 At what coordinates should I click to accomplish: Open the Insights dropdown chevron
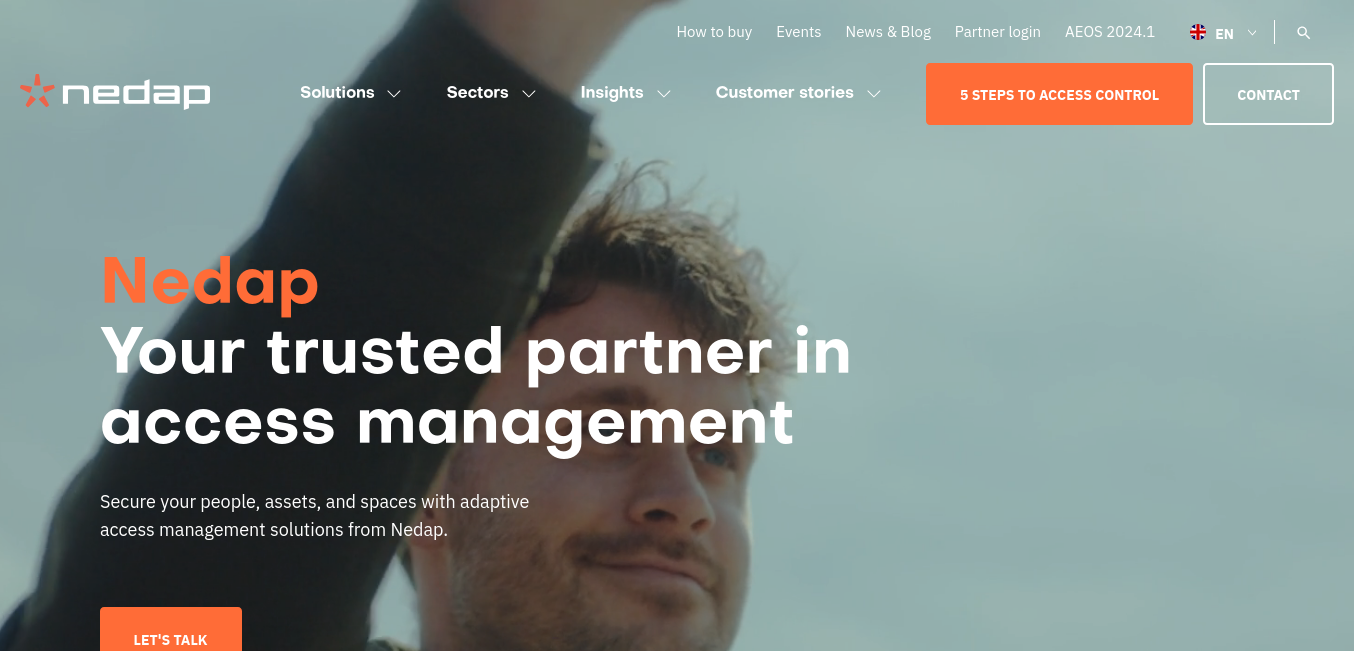click(x=664, y=94)
